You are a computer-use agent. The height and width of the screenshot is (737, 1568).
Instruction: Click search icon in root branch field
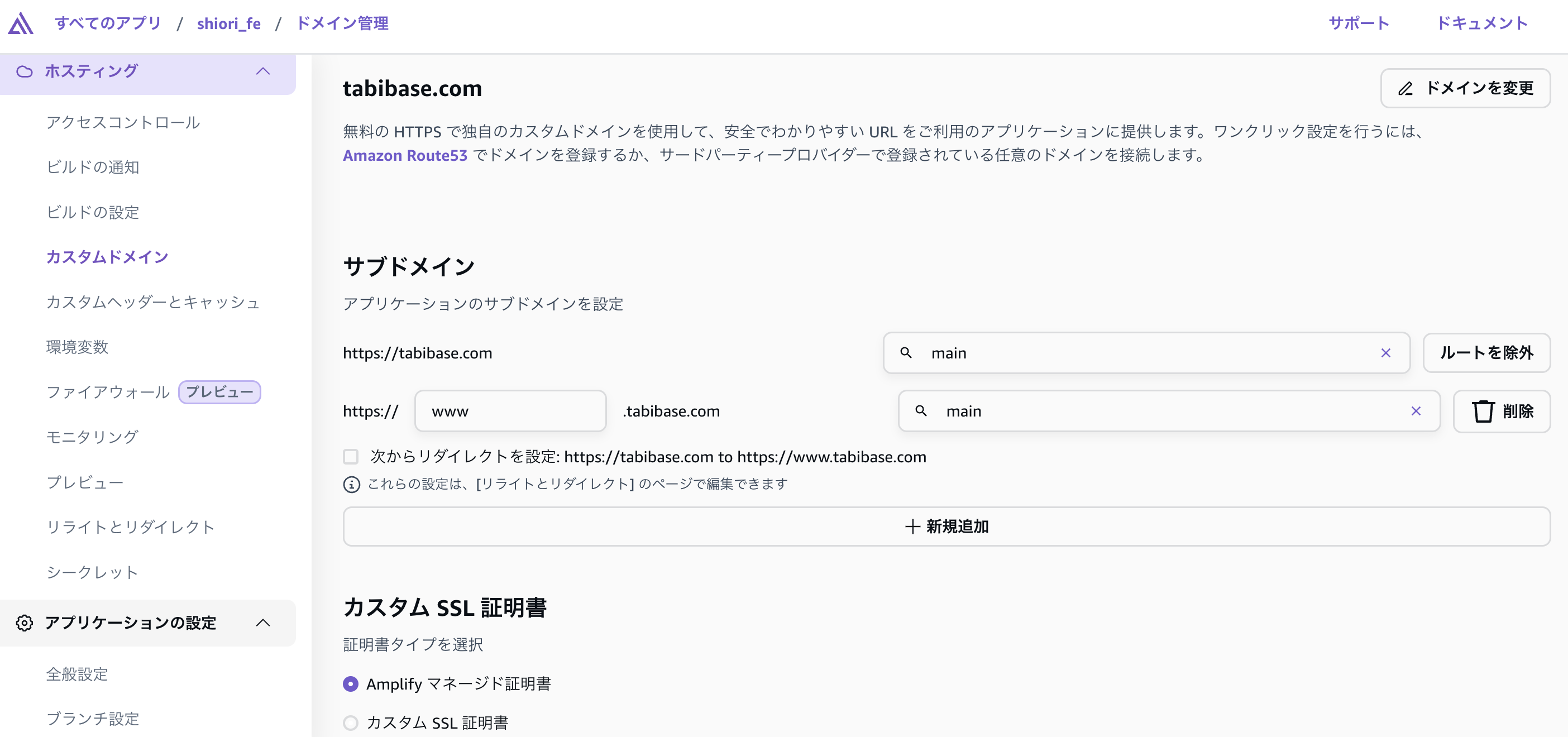pyautogui.click(x=906, y=353)
